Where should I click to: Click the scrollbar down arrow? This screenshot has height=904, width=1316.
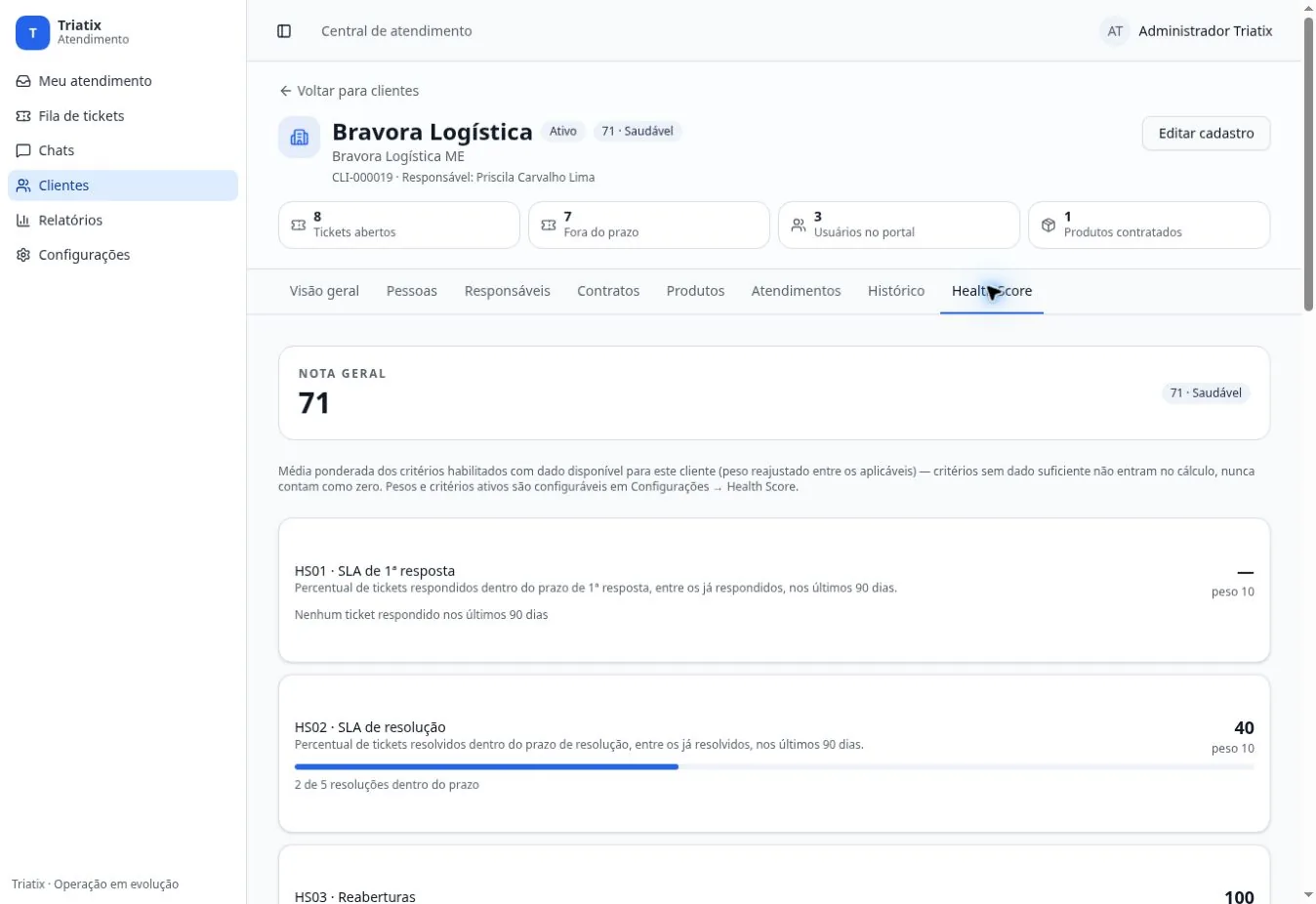point(1308,895)
